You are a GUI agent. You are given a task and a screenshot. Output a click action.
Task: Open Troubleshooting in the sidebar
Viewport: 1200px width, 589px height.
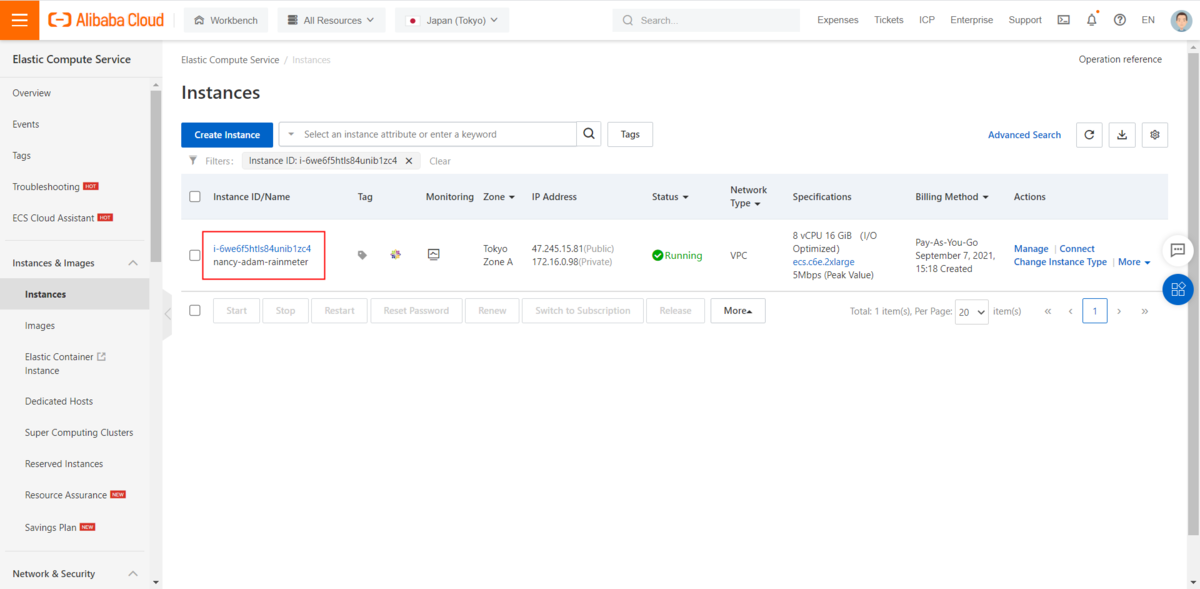click(46, 187)
